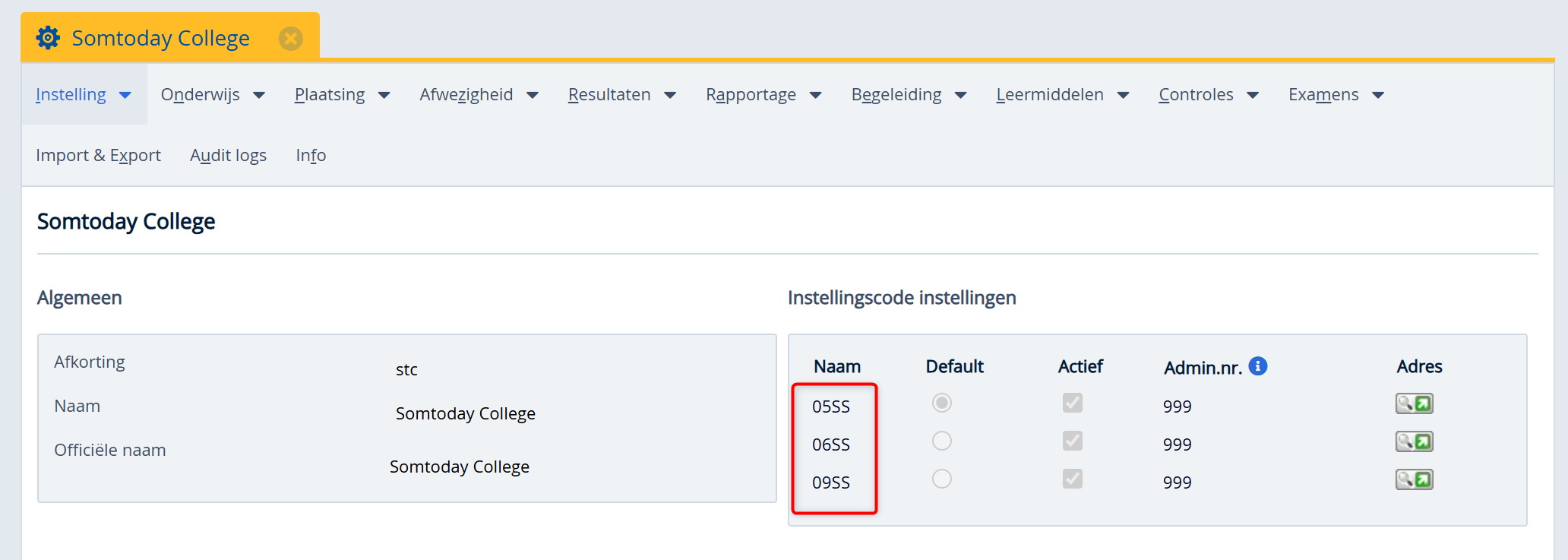Open the Audit logs page

(x=228, y=155)
